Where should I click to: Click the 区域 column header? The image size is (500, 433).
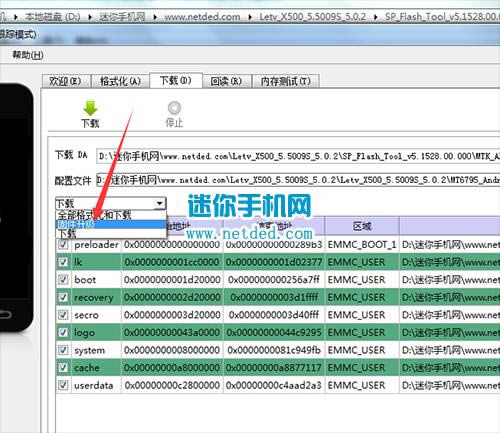(x=362, y=226)
